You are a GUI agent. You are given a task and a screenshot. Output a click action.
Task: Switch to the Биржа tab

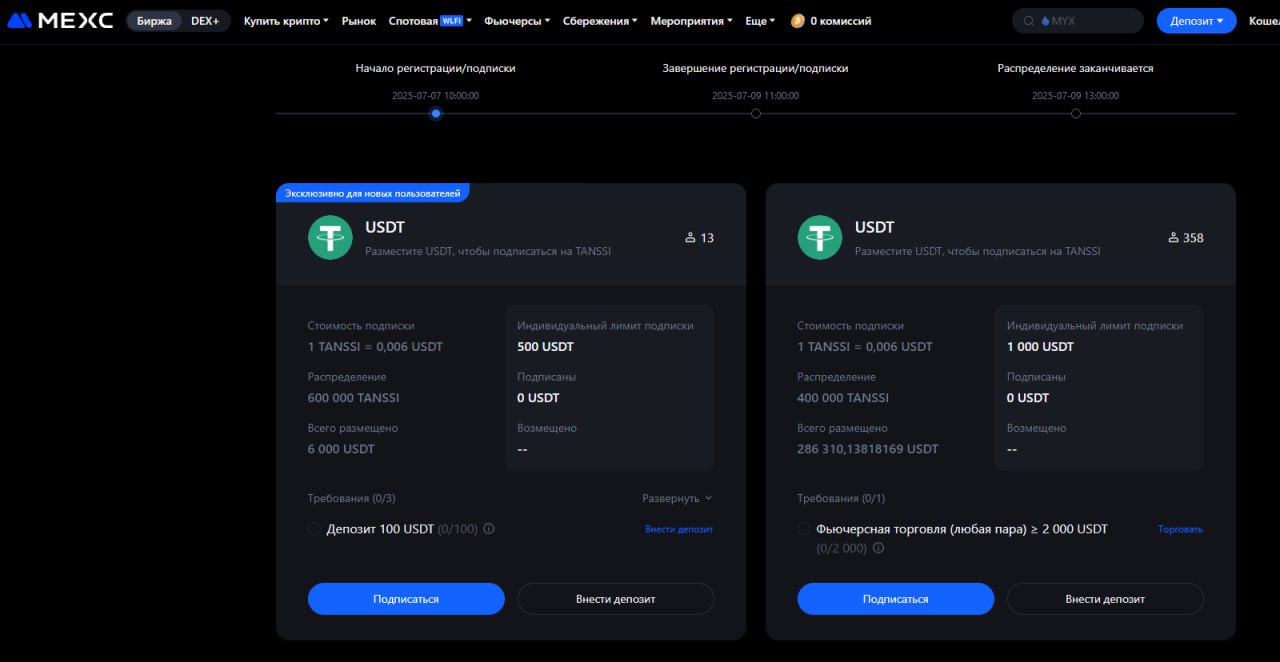coord(154,20)
